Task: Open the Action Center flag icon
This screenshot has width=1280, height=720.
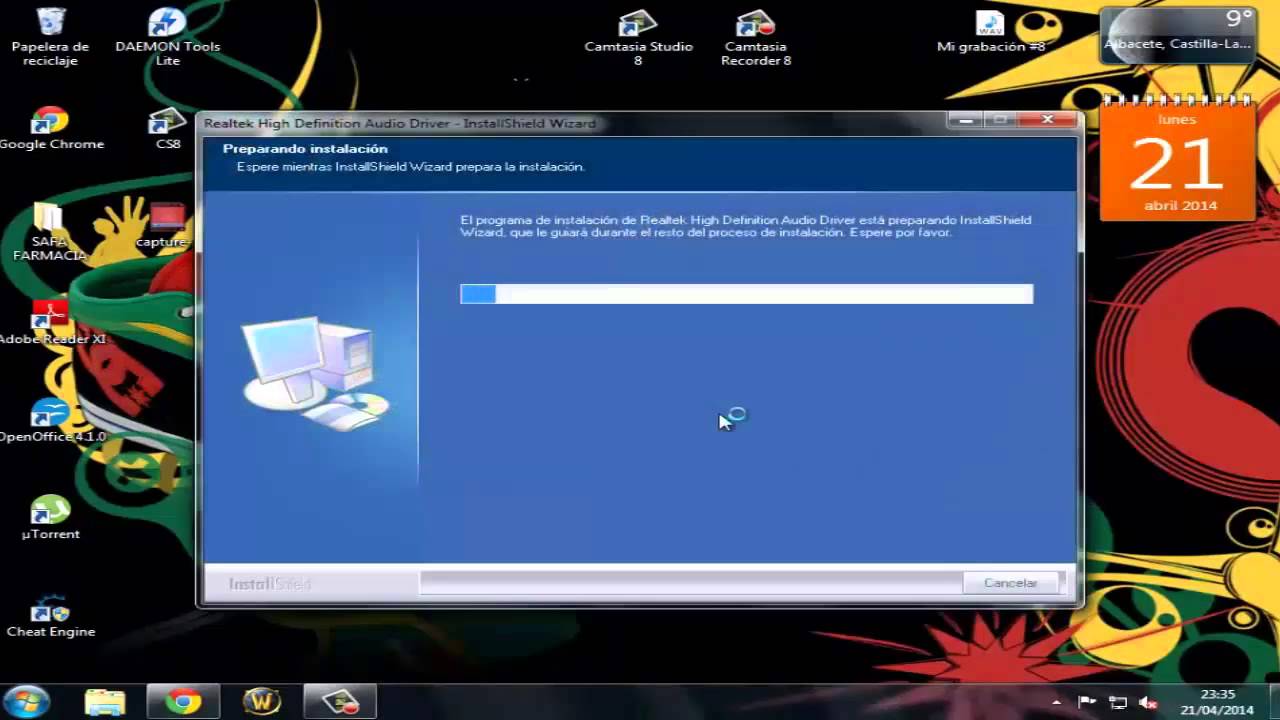Action: 1087,702
